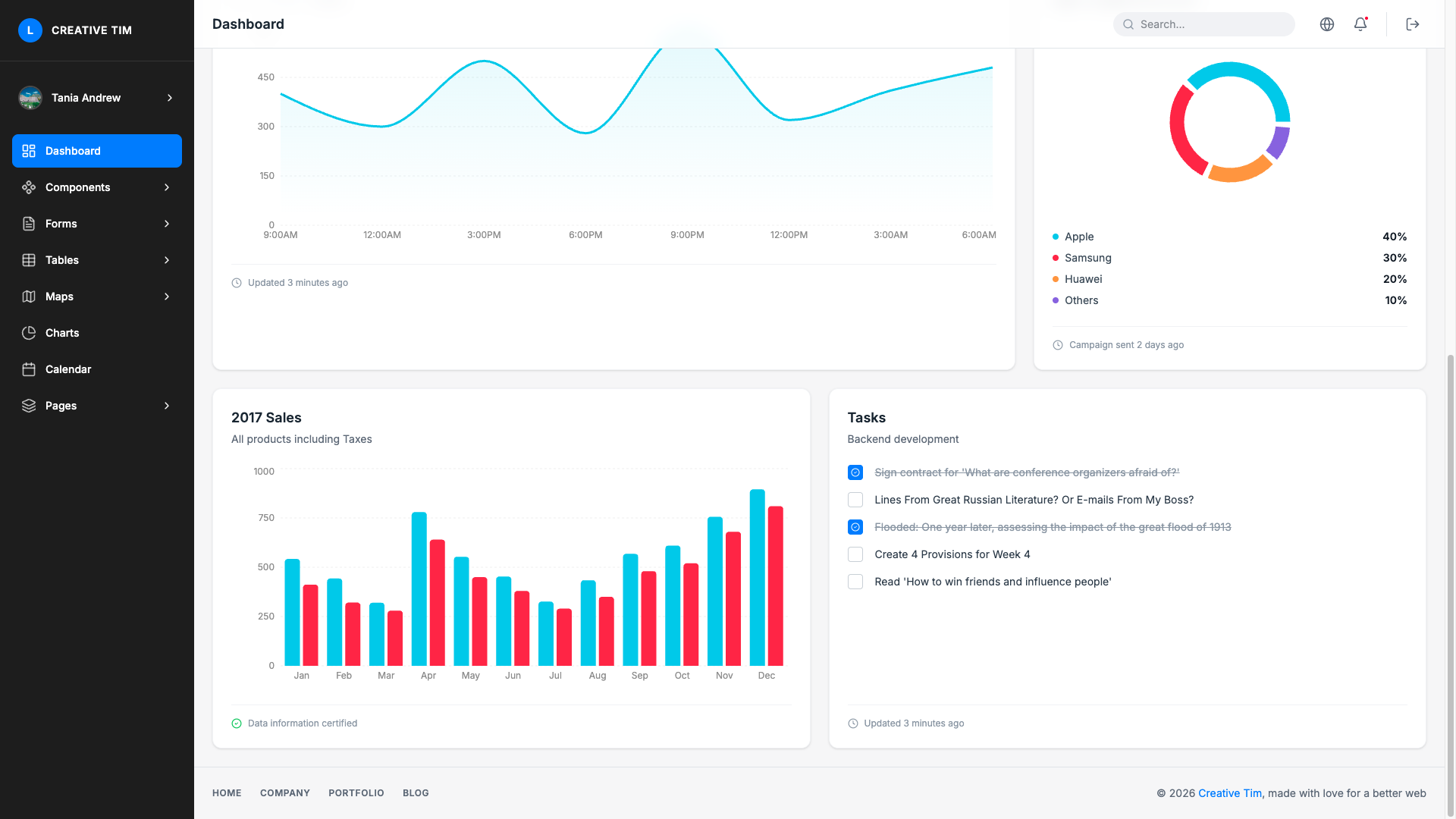Click Tania Andrew's avatar picture
Viewport: 1456px width, 819px height.
coord(30,98)
